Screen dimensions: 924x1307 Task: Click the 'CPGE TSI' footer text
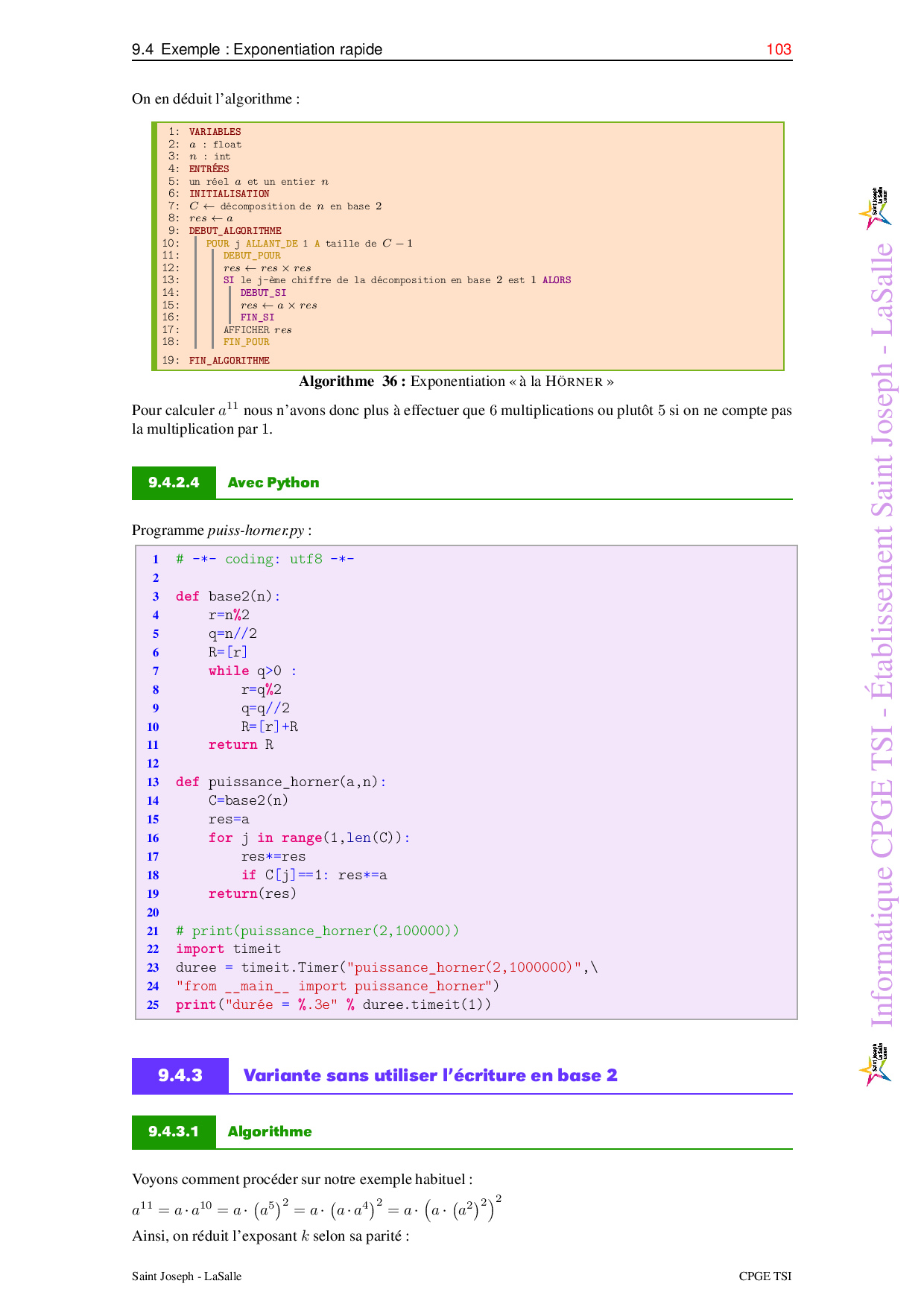[x=765, y=1276]
